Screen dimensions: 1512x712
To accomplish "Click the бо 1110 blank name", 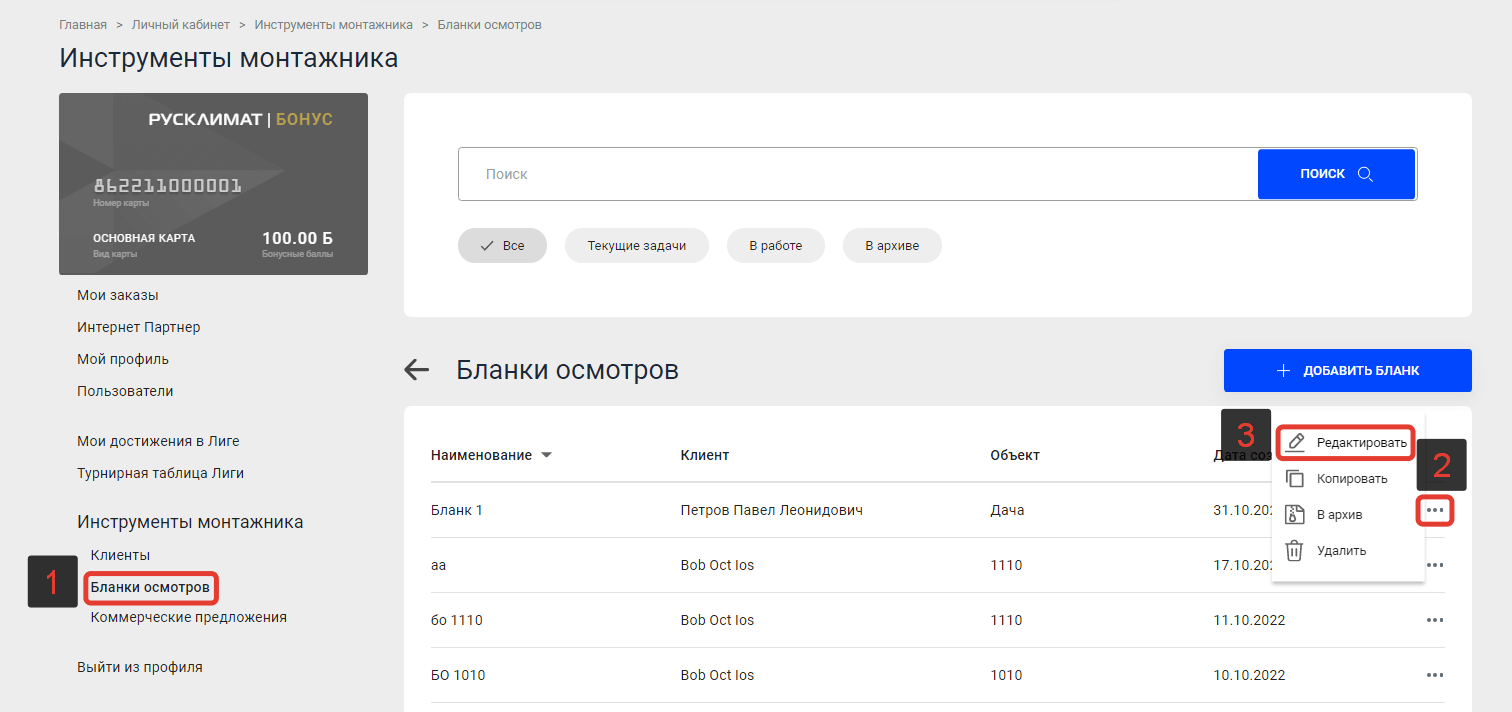I will point(457,620).
